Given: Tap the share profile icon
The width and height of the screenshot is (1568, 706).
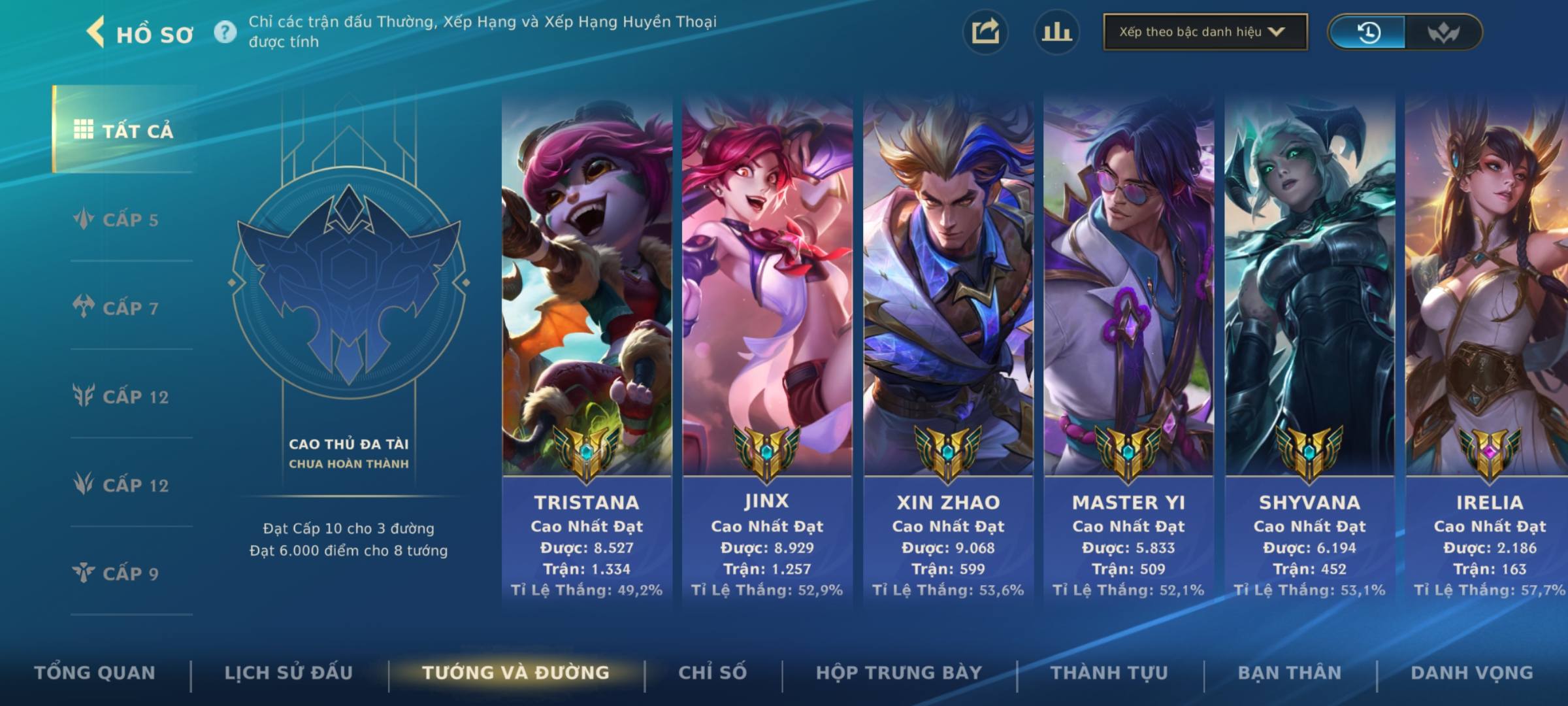Looking at the screenshot, I should click(x=985, y=32).
